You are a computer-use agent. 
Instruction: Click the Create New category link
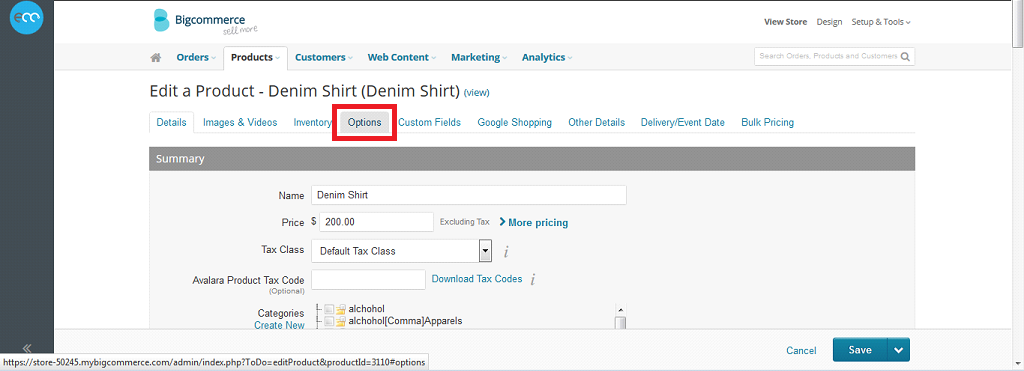point(279,325)
